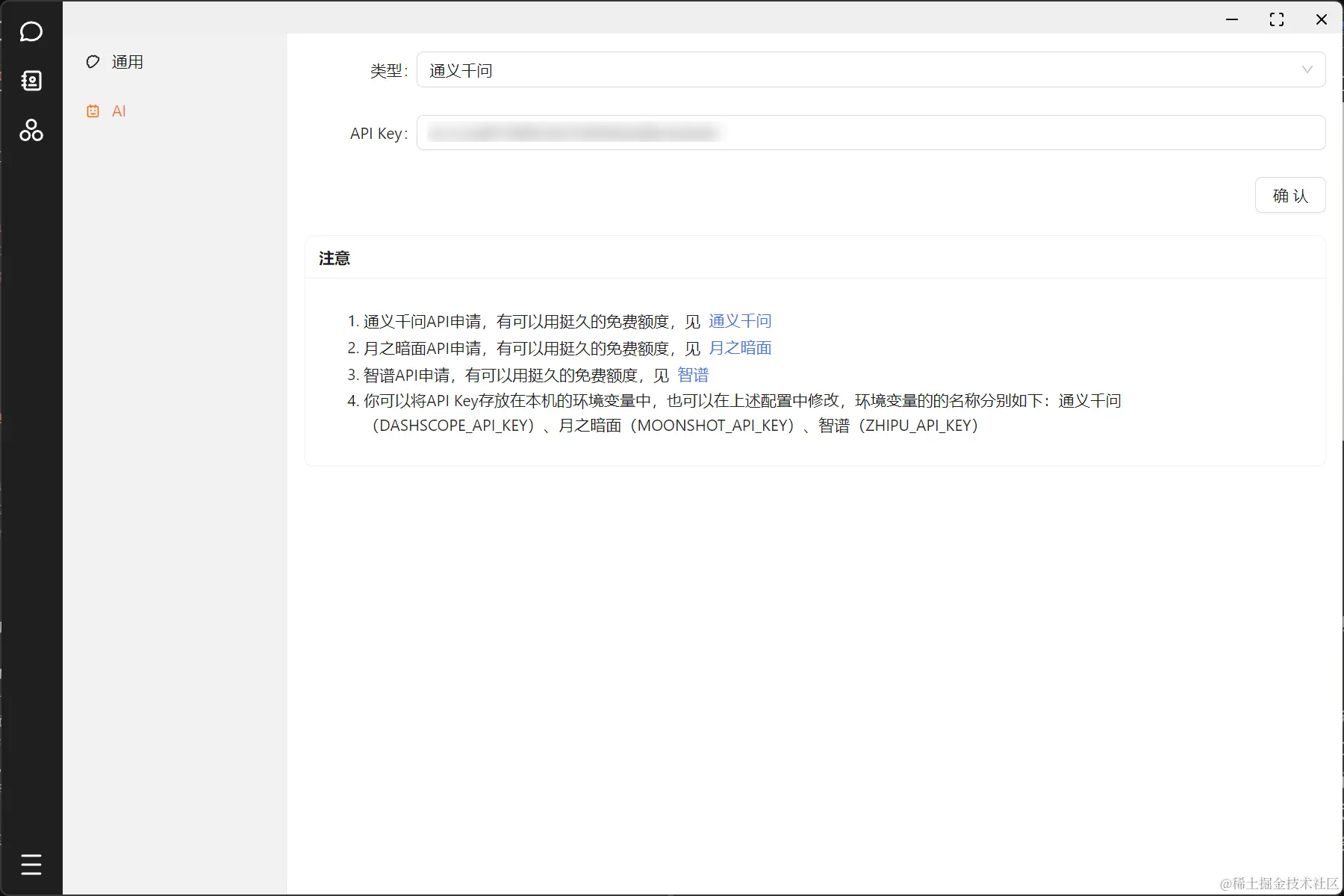Open the hamburger menu at sidebar bottom

31,864
